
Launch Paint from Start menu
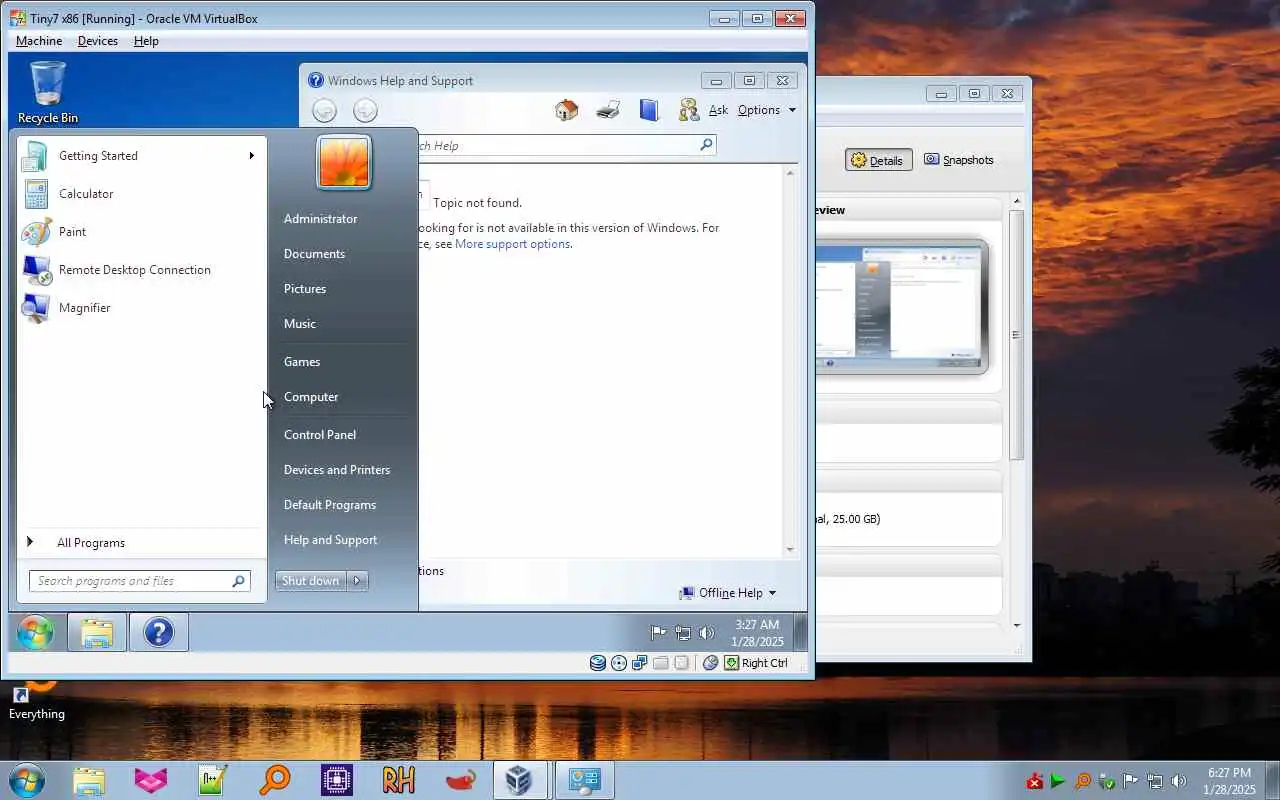tap(140, 232)
